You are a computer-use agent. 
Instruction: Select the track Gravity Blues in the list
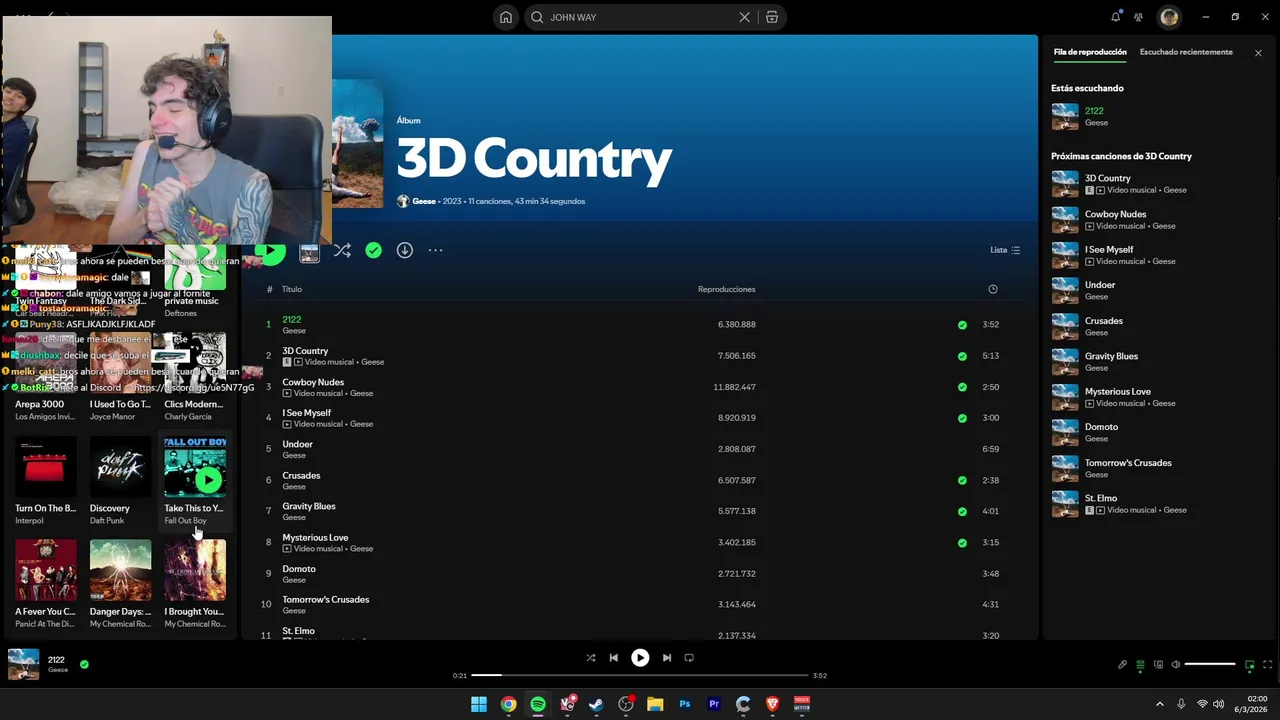click(309, 506)
